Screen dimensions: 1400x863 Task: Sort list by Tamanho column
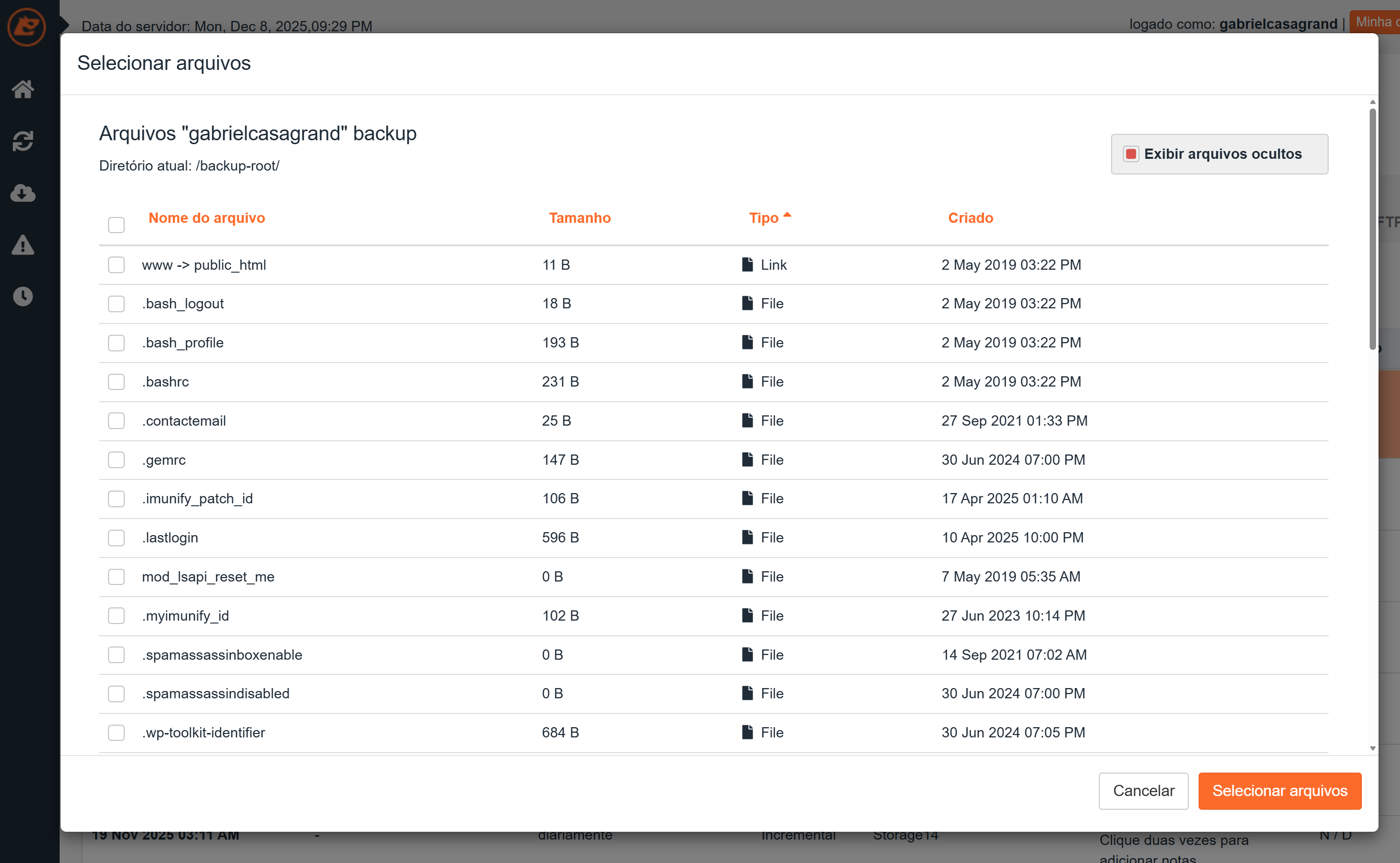tap(580, 218)
